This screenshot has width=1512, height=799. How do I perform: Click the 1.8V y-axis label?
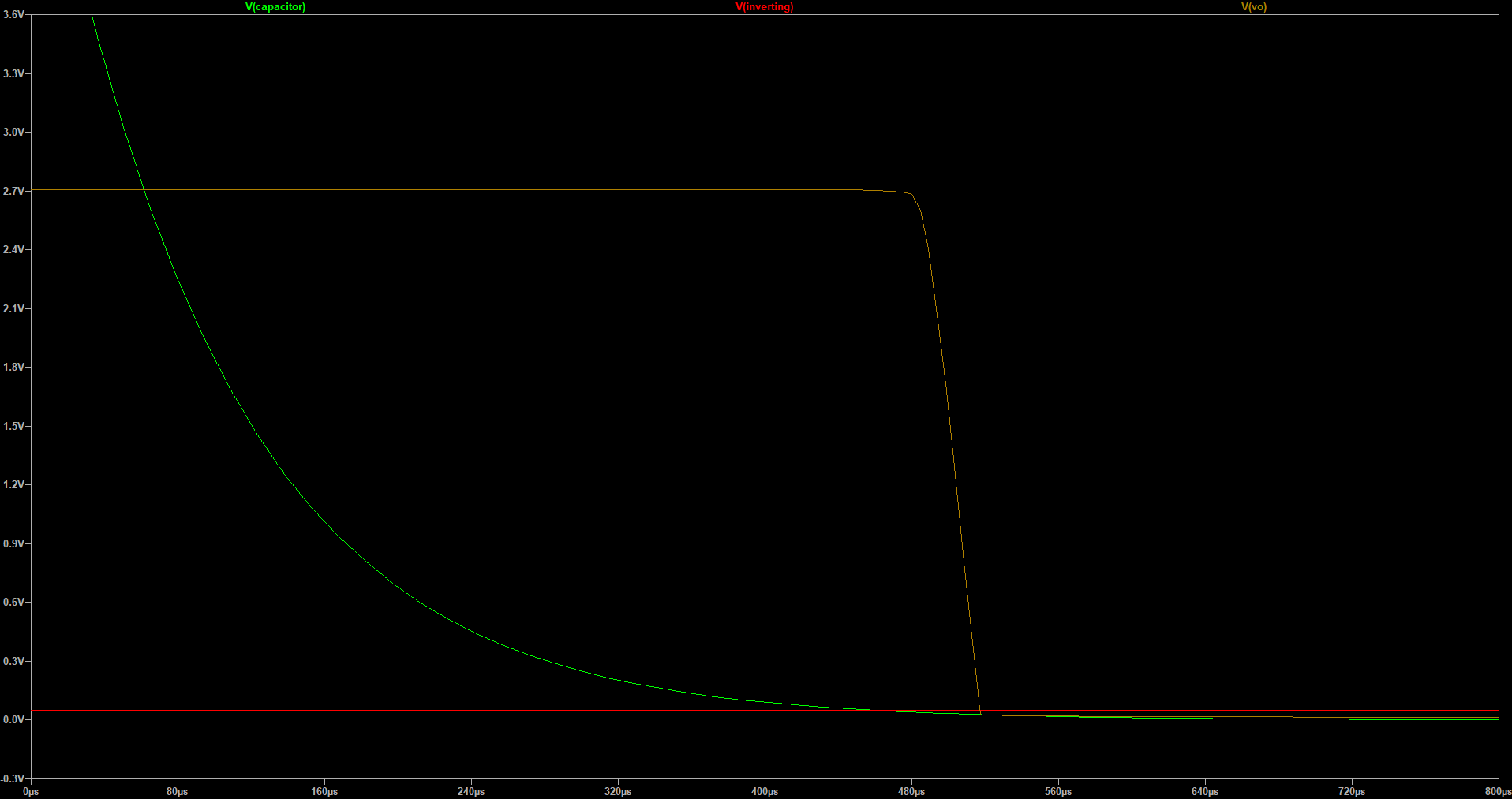[x=13, y=367]
